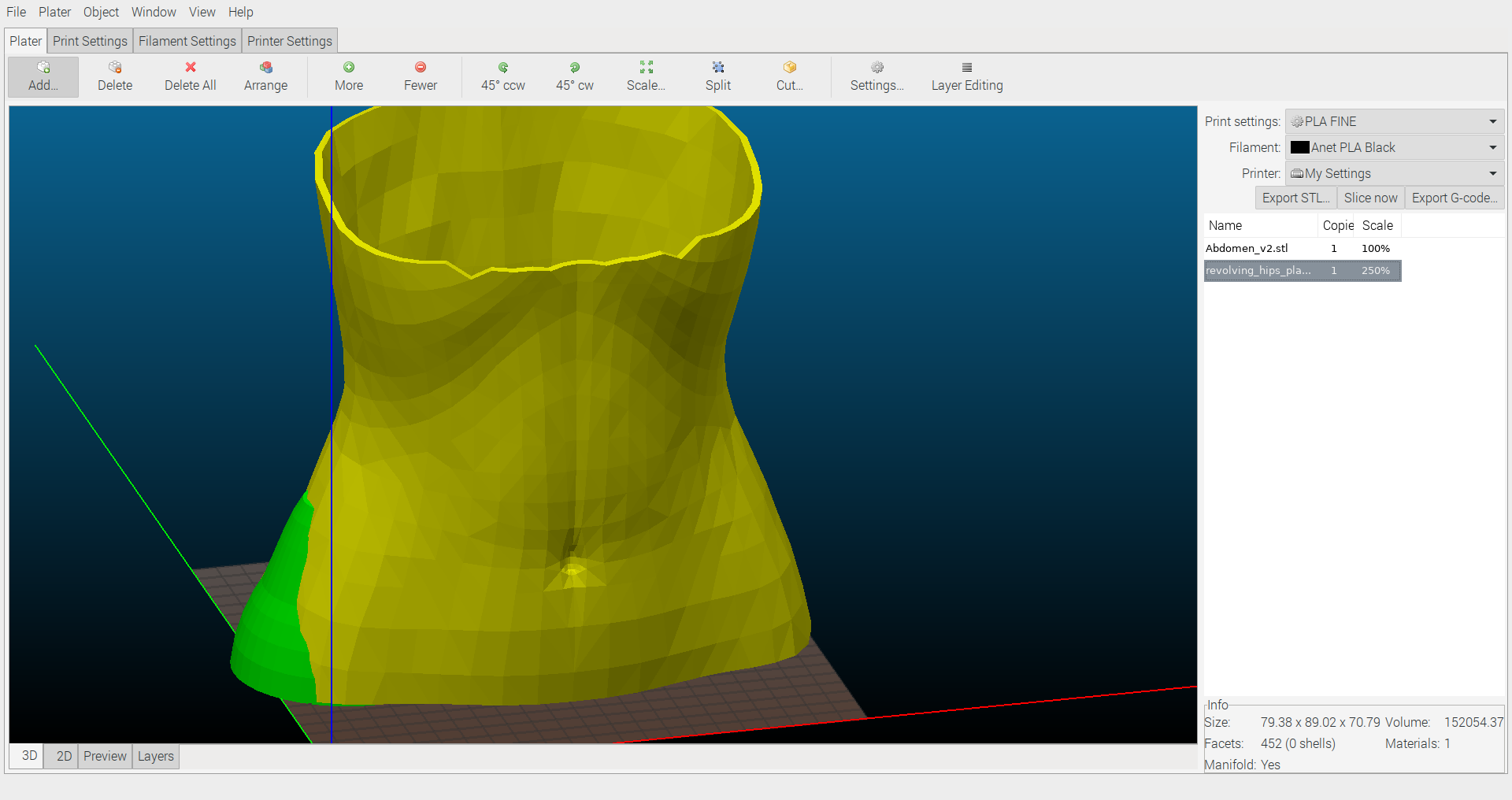This screenshot has width=1512, height=800.
Task: Switch to the 2D view tab
Action: [65, 756]
